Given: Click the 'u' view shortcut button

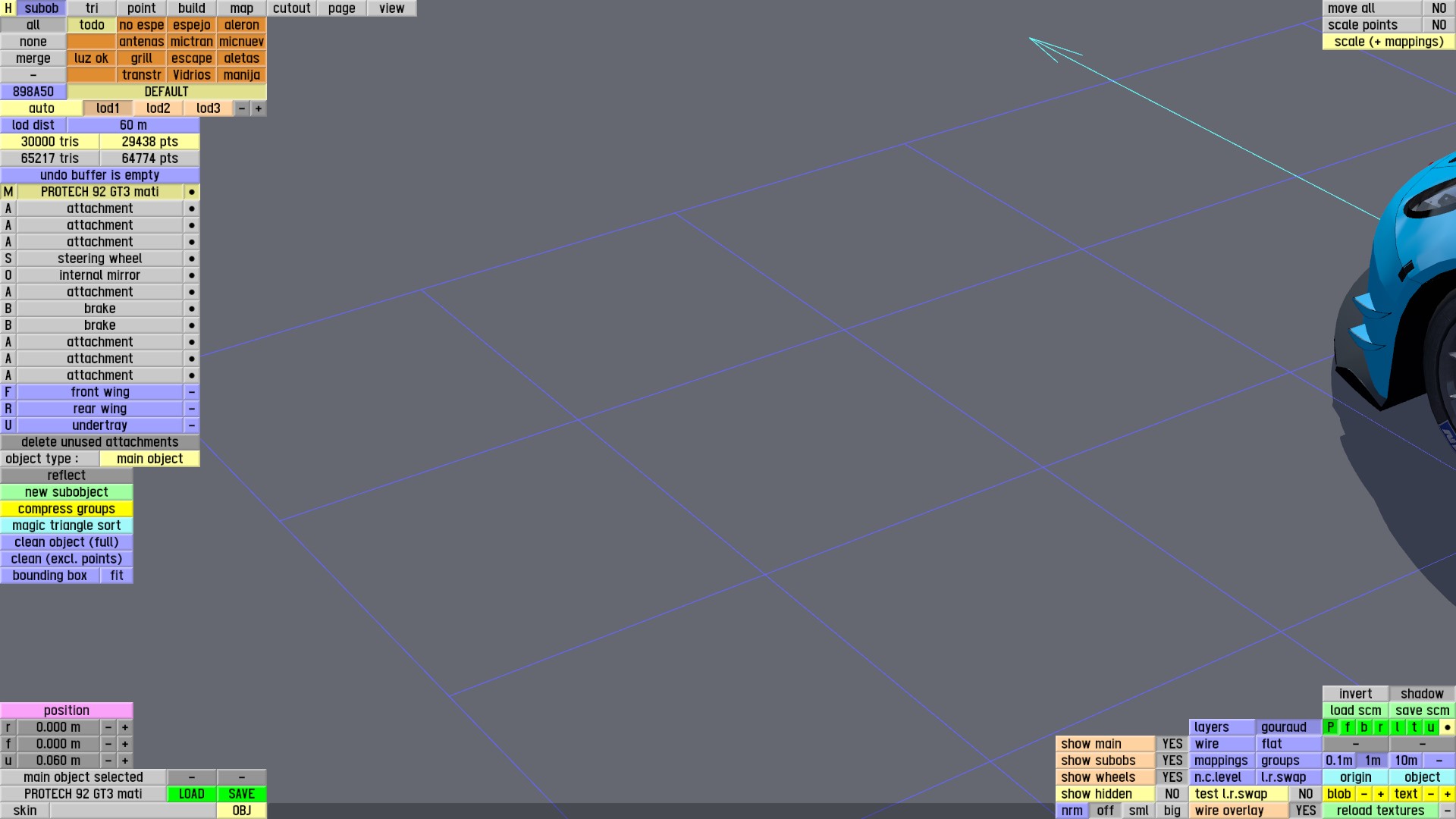Looking at the screenshot, I should (x=1430, y=727).
